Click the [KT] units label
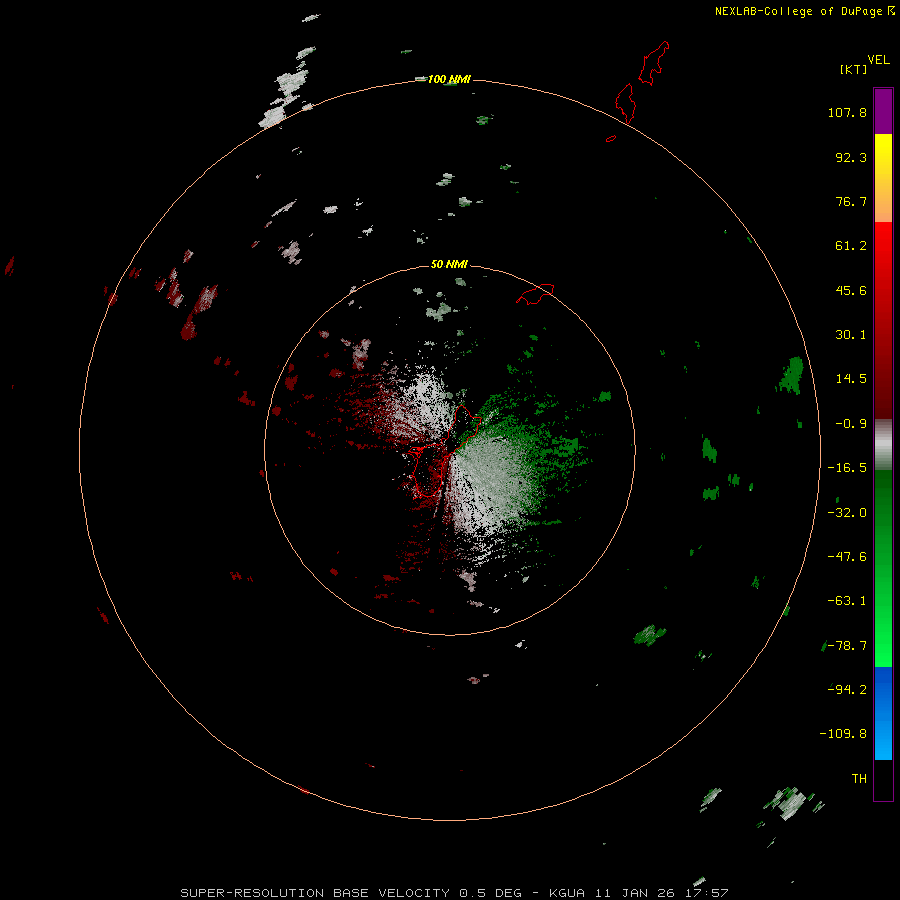The width and height of the screenshot is (900, 900). [x=854, y=69]
